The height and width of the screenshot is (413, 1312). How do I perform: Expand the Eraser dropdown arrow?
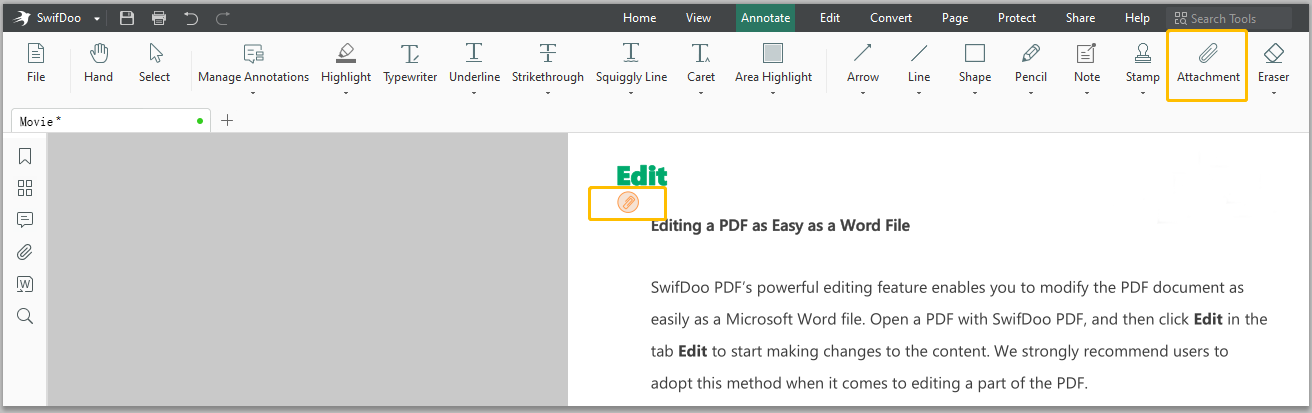click(1274, 93)
